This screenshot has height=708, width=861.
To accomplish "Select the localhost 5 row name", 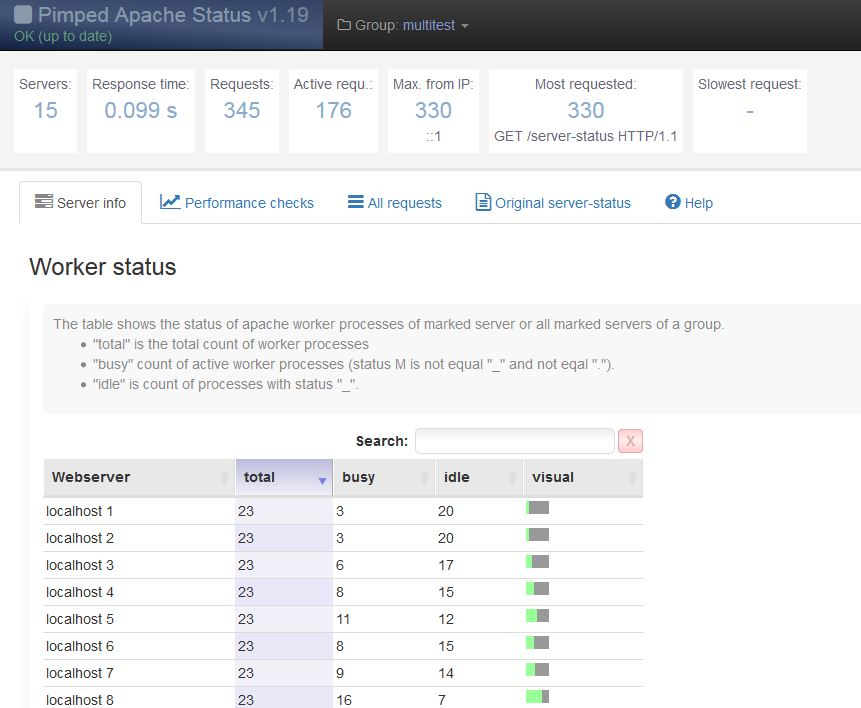I will (x=80, y=619).
